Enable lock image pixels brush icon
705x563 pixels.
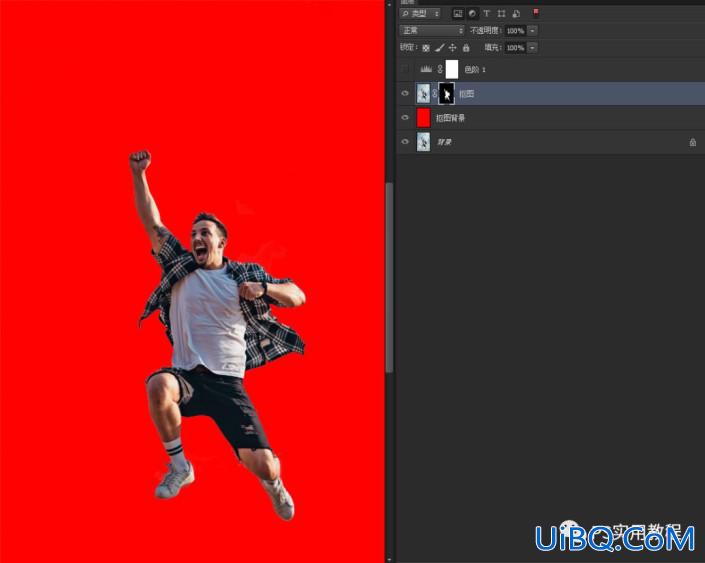click(x=440, y=47)
